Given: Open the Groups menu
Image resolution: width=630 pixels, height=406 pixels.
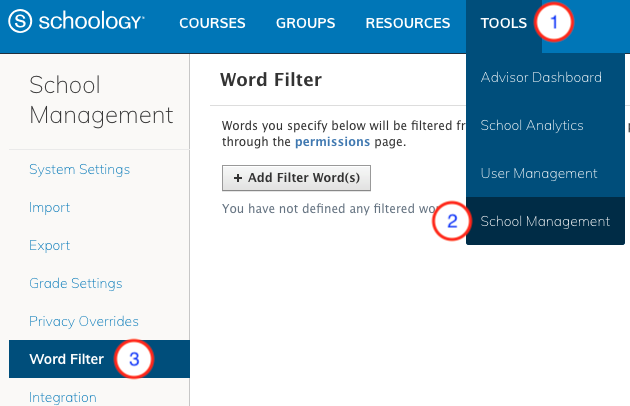Looking at the screenshot, I should pos(305,23).
